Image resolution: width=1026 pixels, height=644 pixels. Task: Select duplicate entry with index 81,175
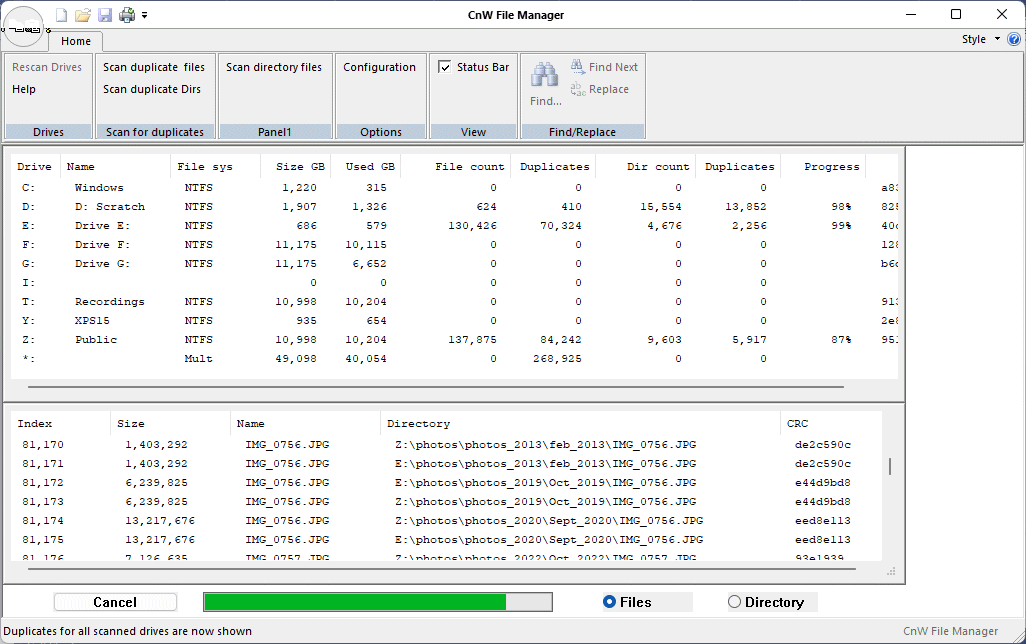tap(447, 540)
